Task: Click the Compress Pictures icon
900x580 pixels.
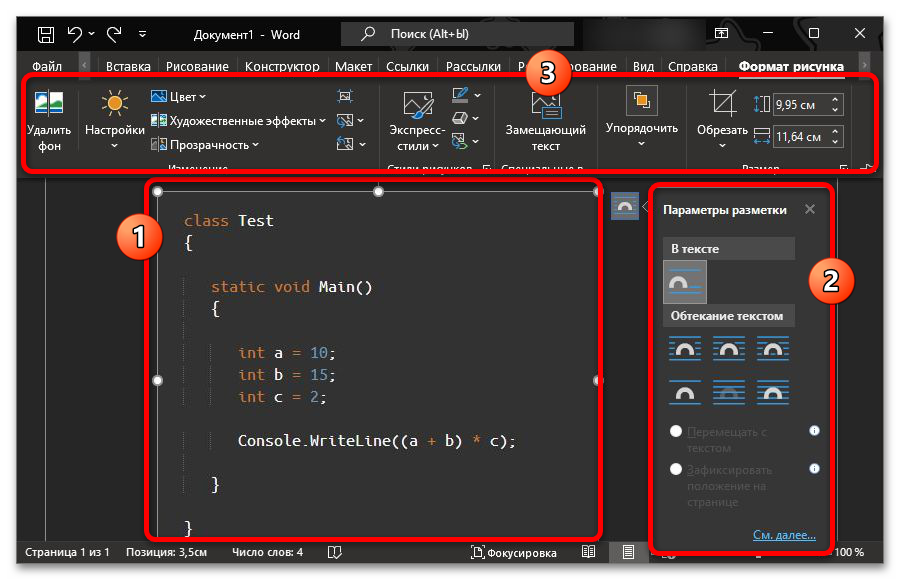Action: (x=345, y=96)
